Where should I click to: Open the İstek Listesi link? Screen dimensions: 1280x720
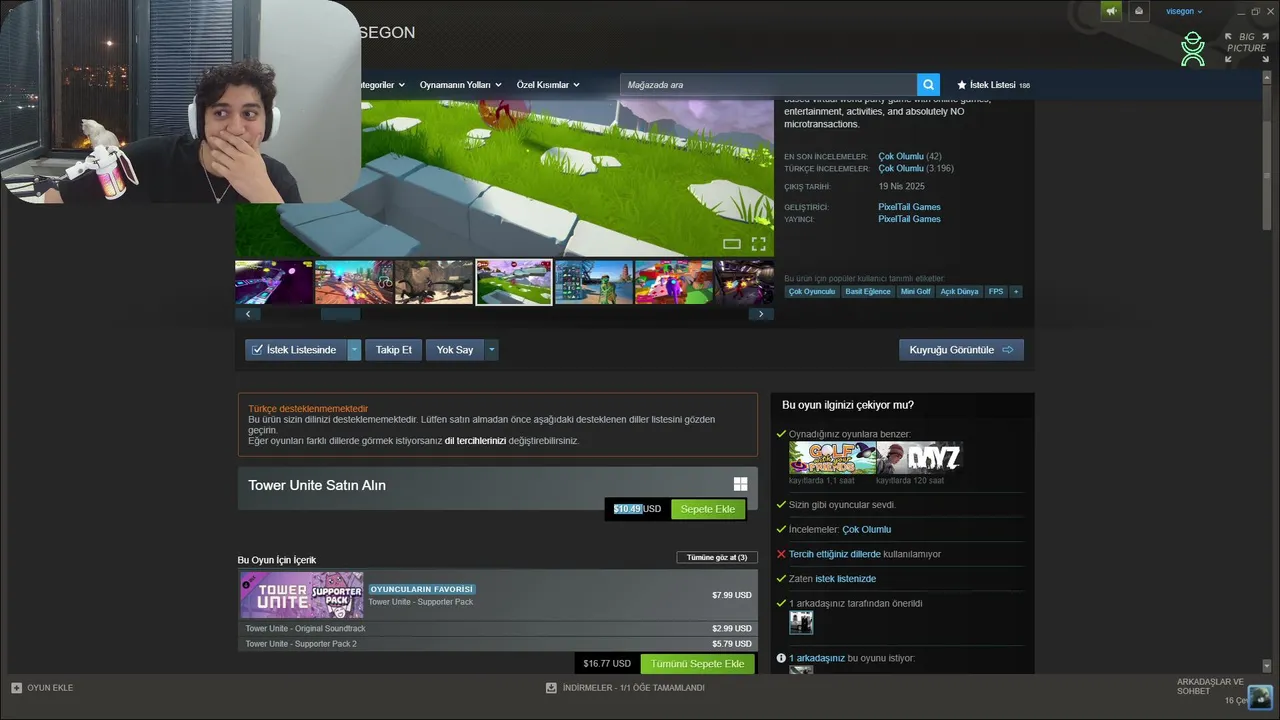[993, 85]
